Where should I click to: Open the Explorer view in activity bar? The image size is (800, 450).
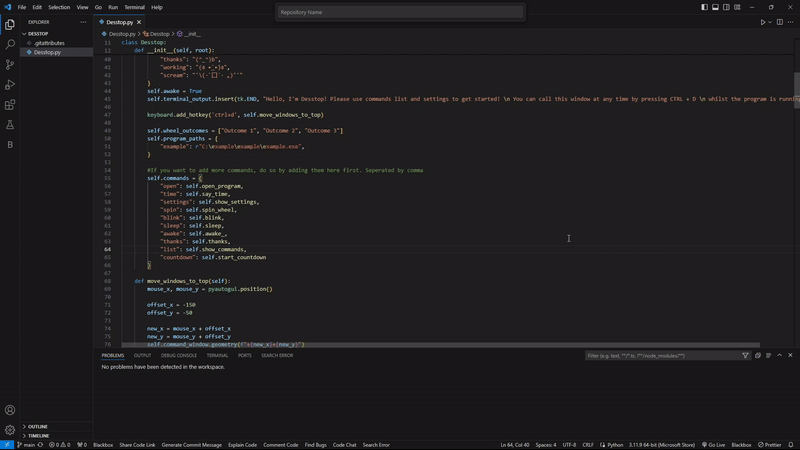point(10,24)
